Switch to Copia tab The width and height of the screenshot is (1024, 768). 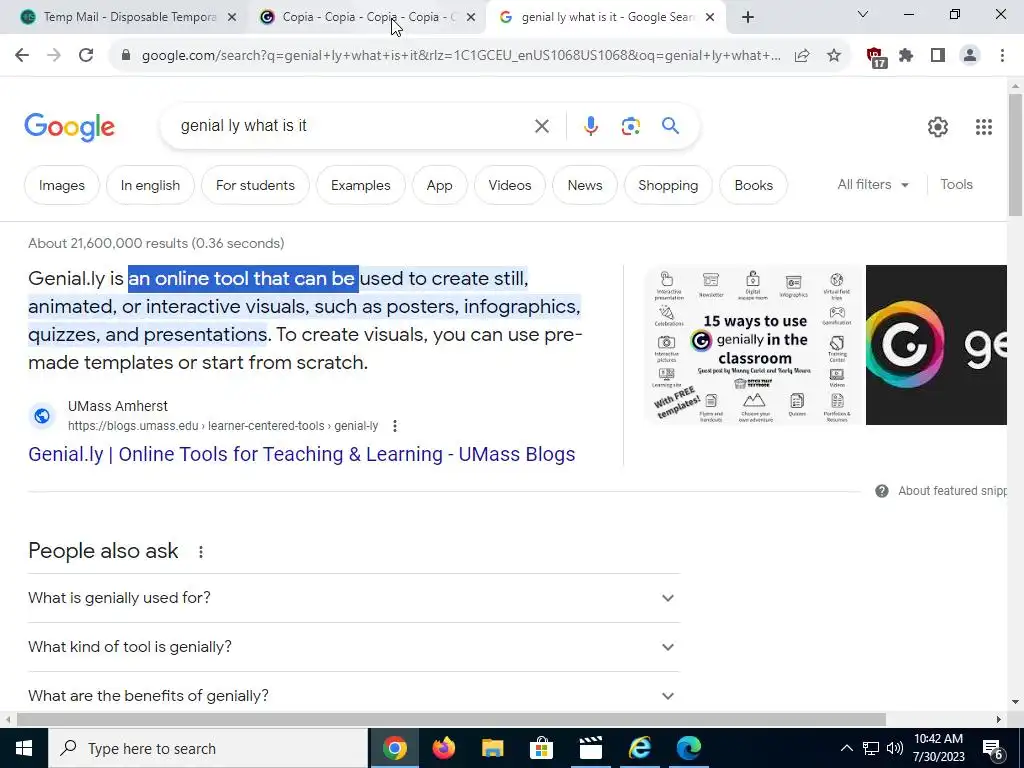coord(366,18)
